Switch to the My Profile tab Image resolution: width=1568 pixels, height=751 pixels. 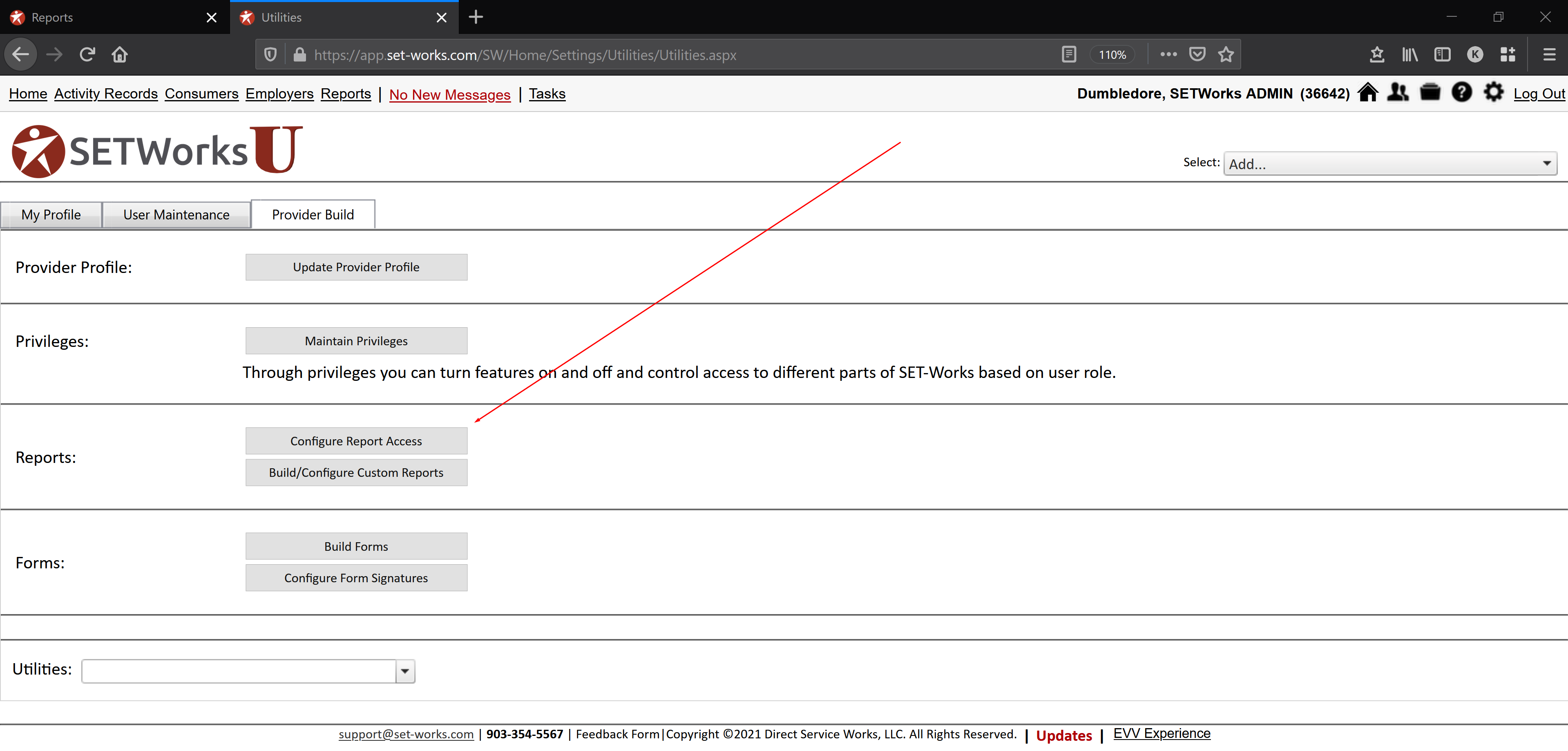(51, 215)
